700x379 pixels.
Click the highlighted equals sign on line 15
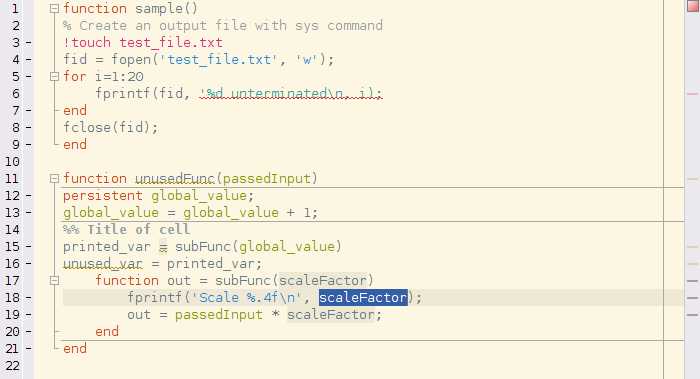click(163, 247)
